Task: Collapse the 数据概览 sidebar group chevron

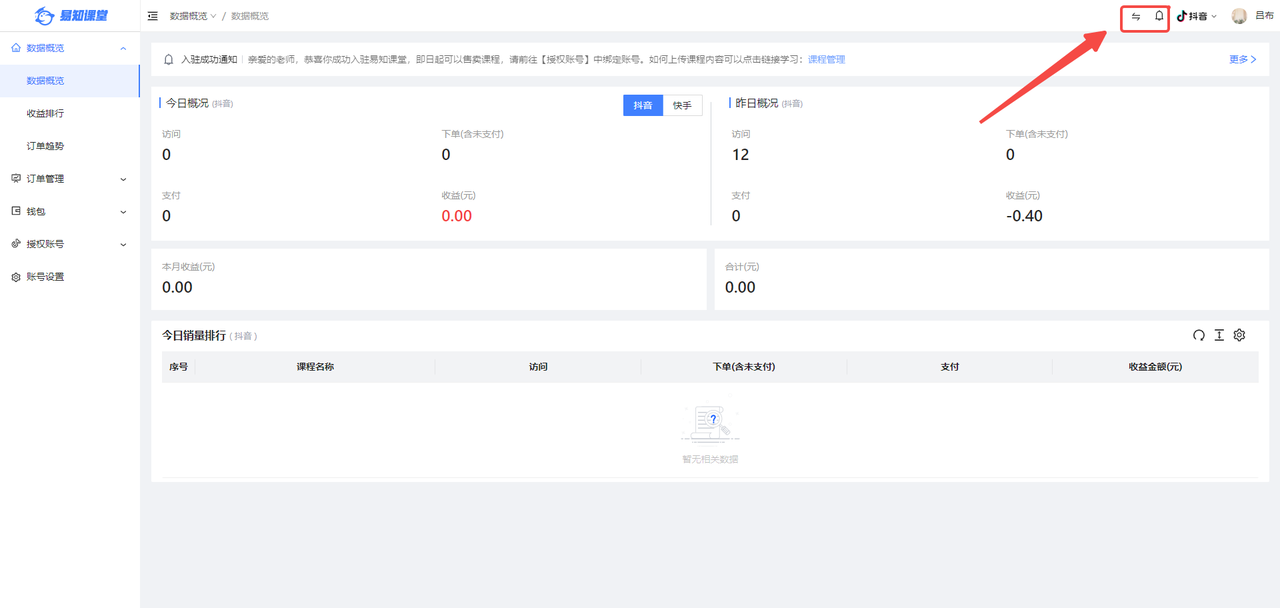Action: (123, 48)
